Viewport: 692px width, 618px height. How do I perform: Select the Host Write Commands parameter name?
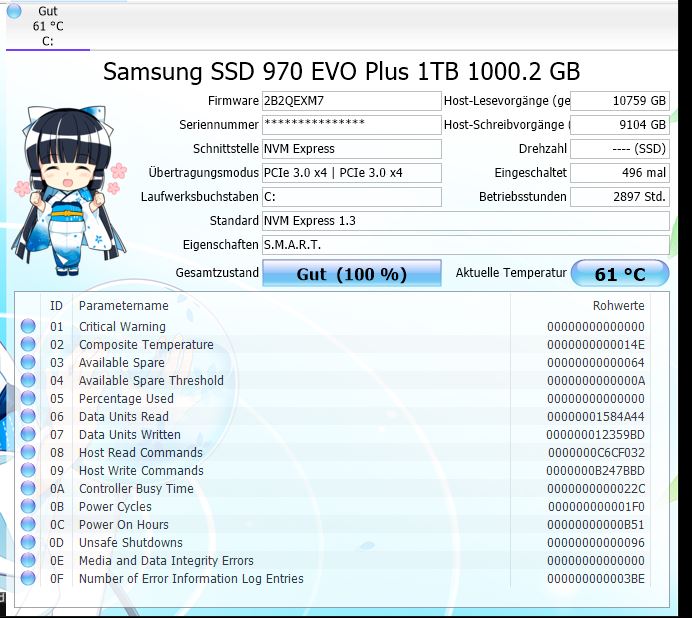[x=141, y=471]
